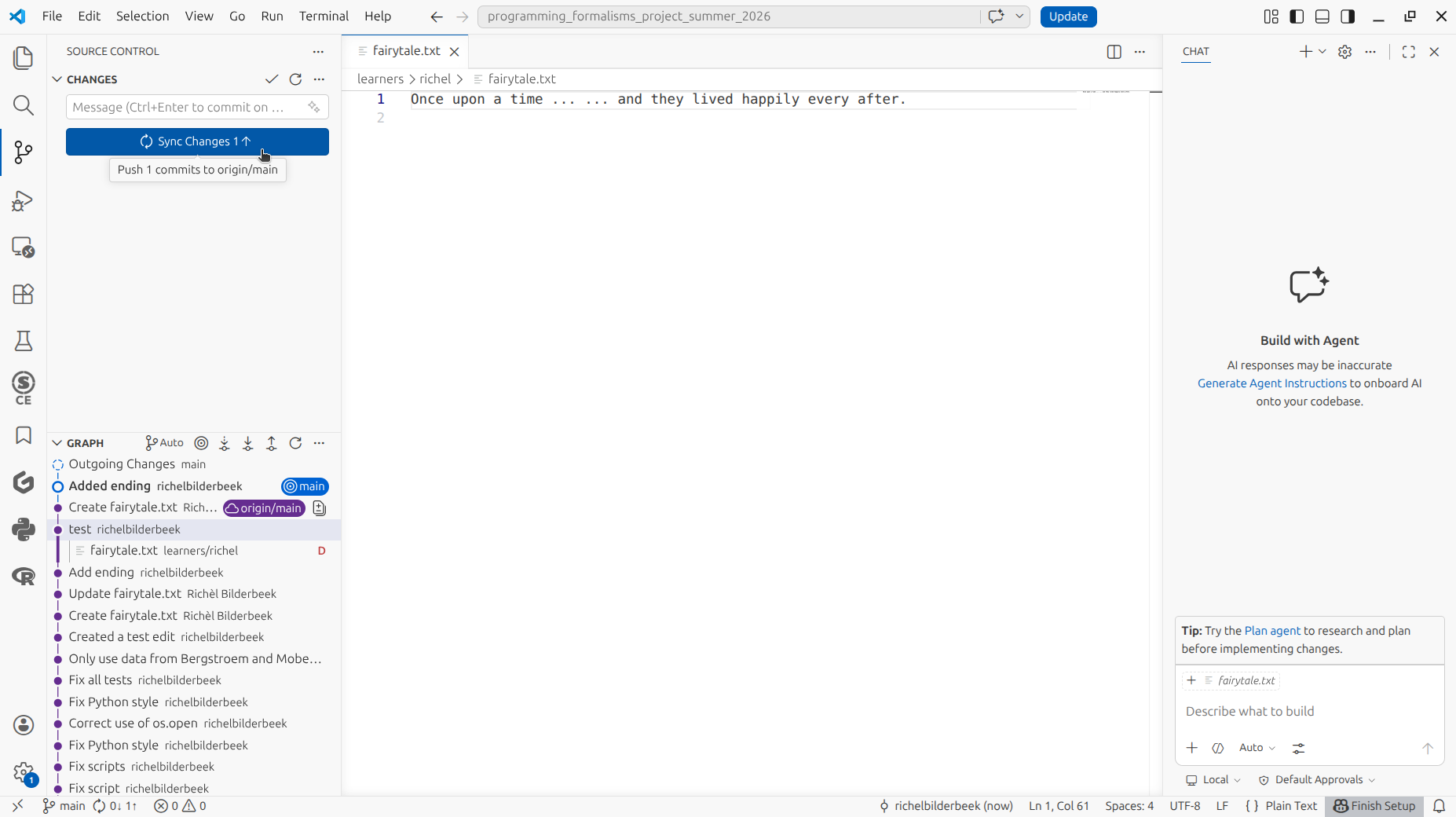Open the Local session target dropdown
Screen dimensions: 1456x817
[x=1213, y=780]
